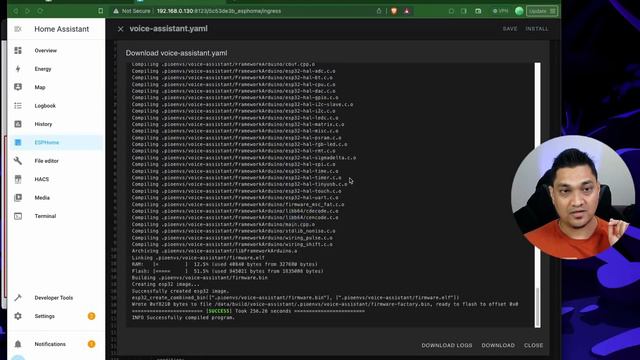The image size is (640, 360).
Task: Click the CLOSE dialog button
Action: click(533, 345)
